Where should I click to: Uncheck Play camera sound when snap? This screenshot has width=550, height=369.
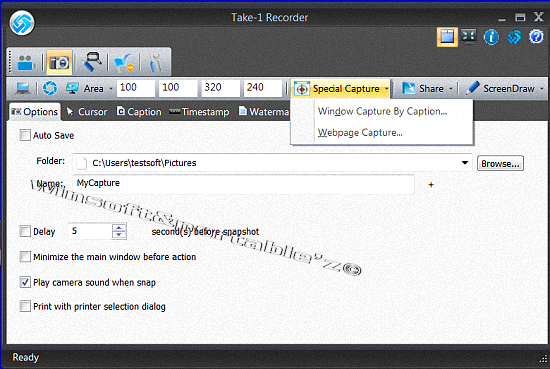[x=25, y=282]
